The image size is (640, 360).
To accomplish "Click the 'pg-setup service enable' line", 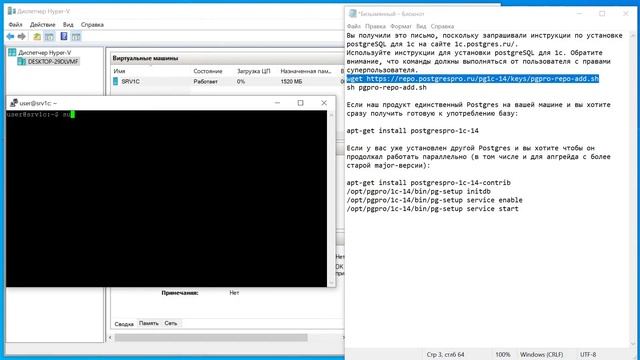I will pos(434,200).
